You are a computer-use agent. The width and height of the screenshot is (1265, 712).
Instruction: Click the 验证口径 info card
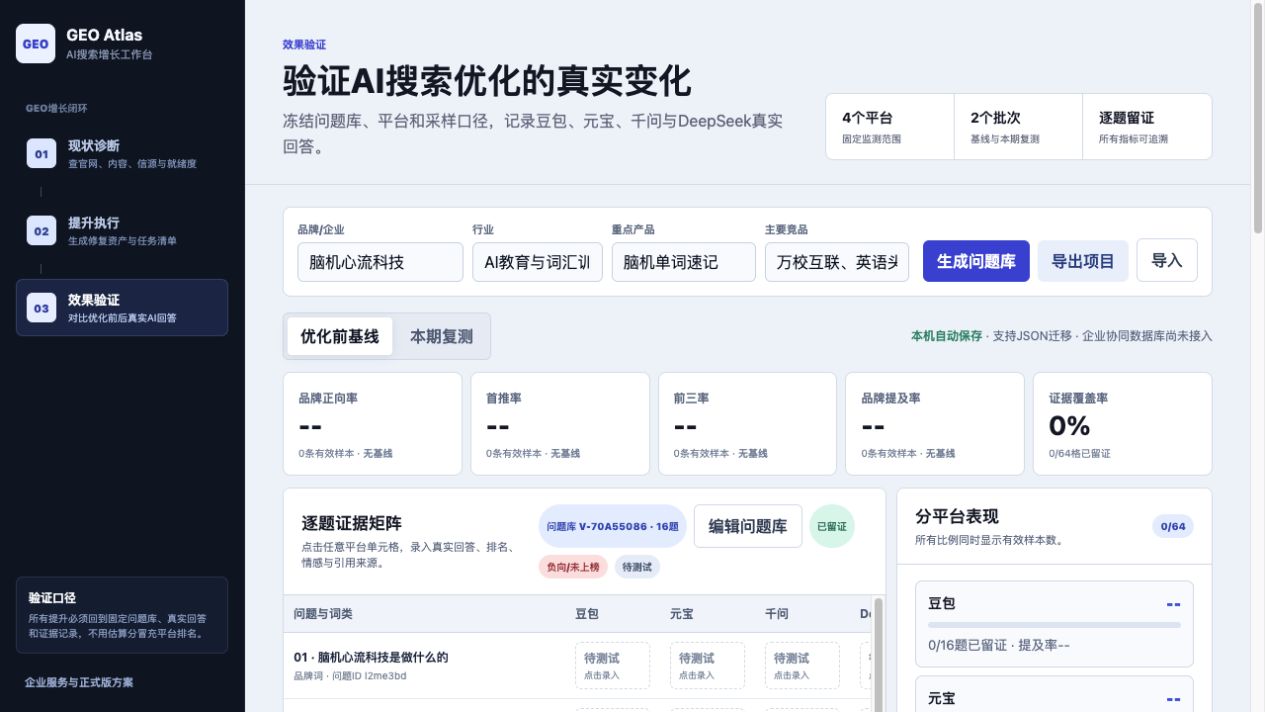122,615
